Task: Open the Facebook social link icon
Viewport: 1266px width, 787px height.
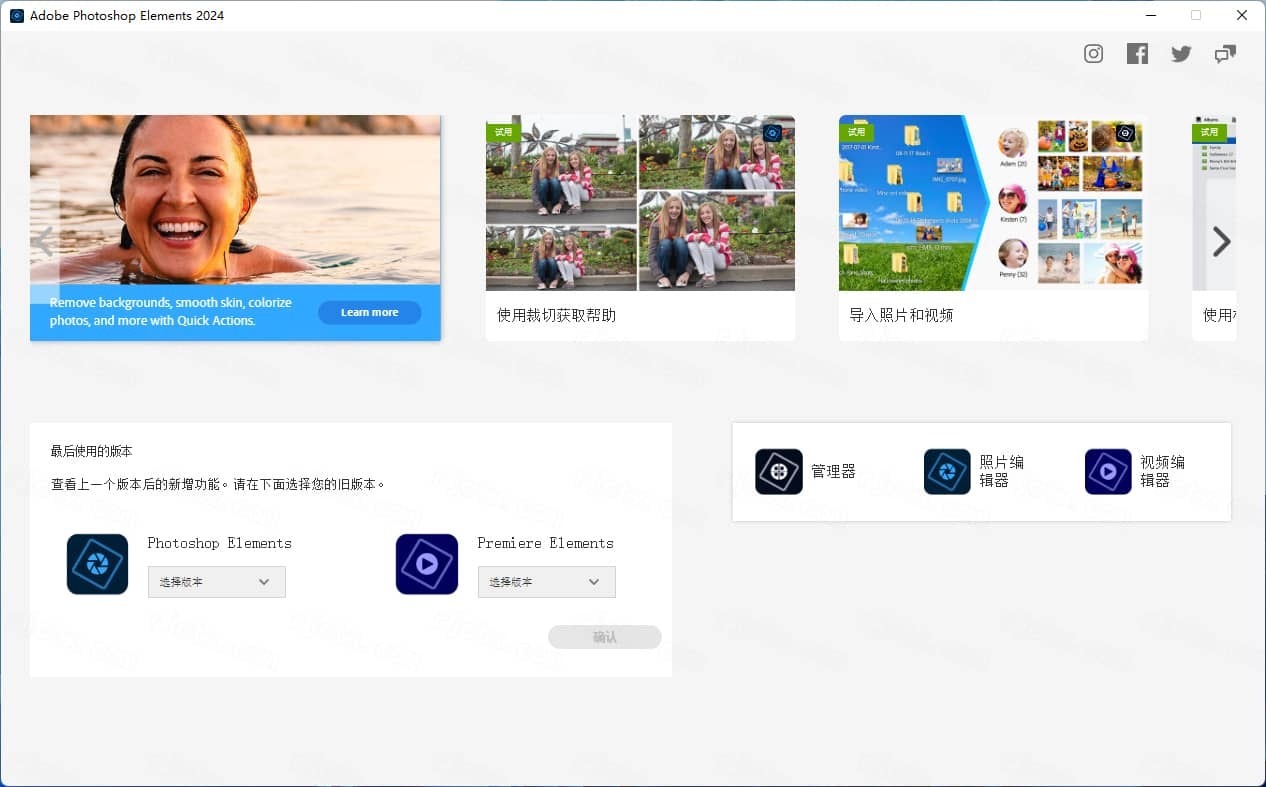Action: tap(1137, 54)
